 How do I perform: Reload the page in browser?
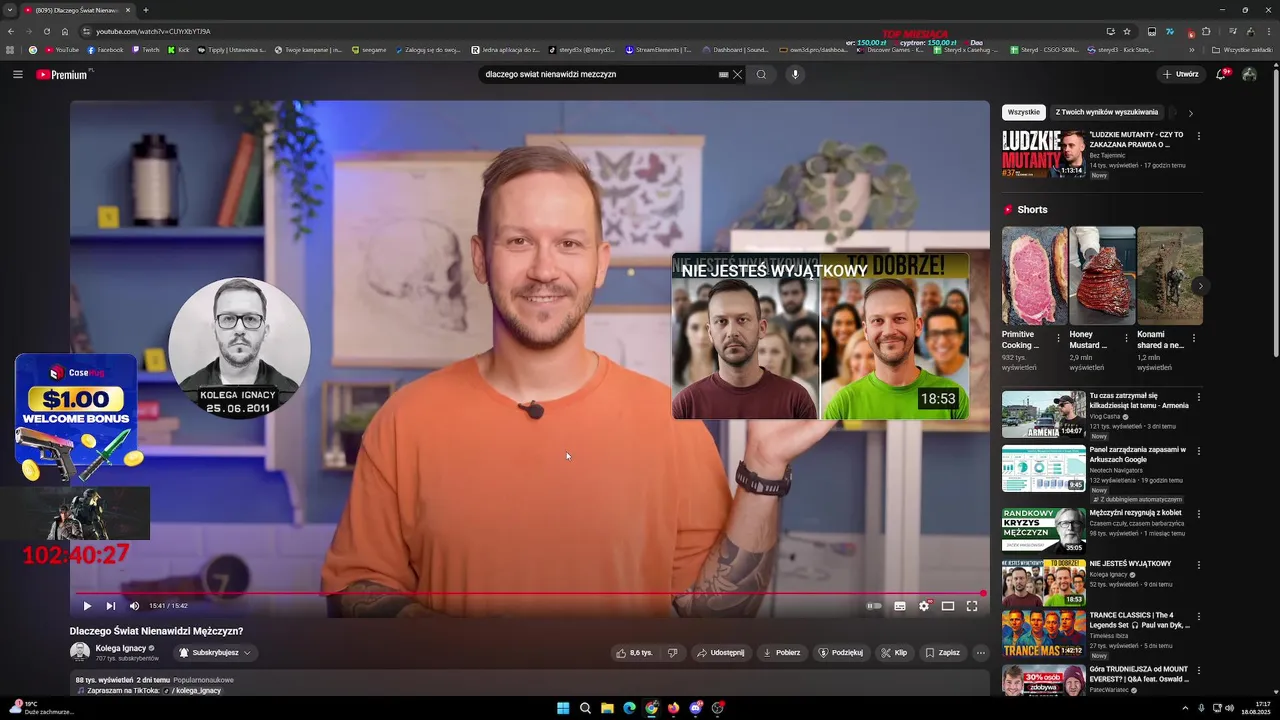(46, 31)
